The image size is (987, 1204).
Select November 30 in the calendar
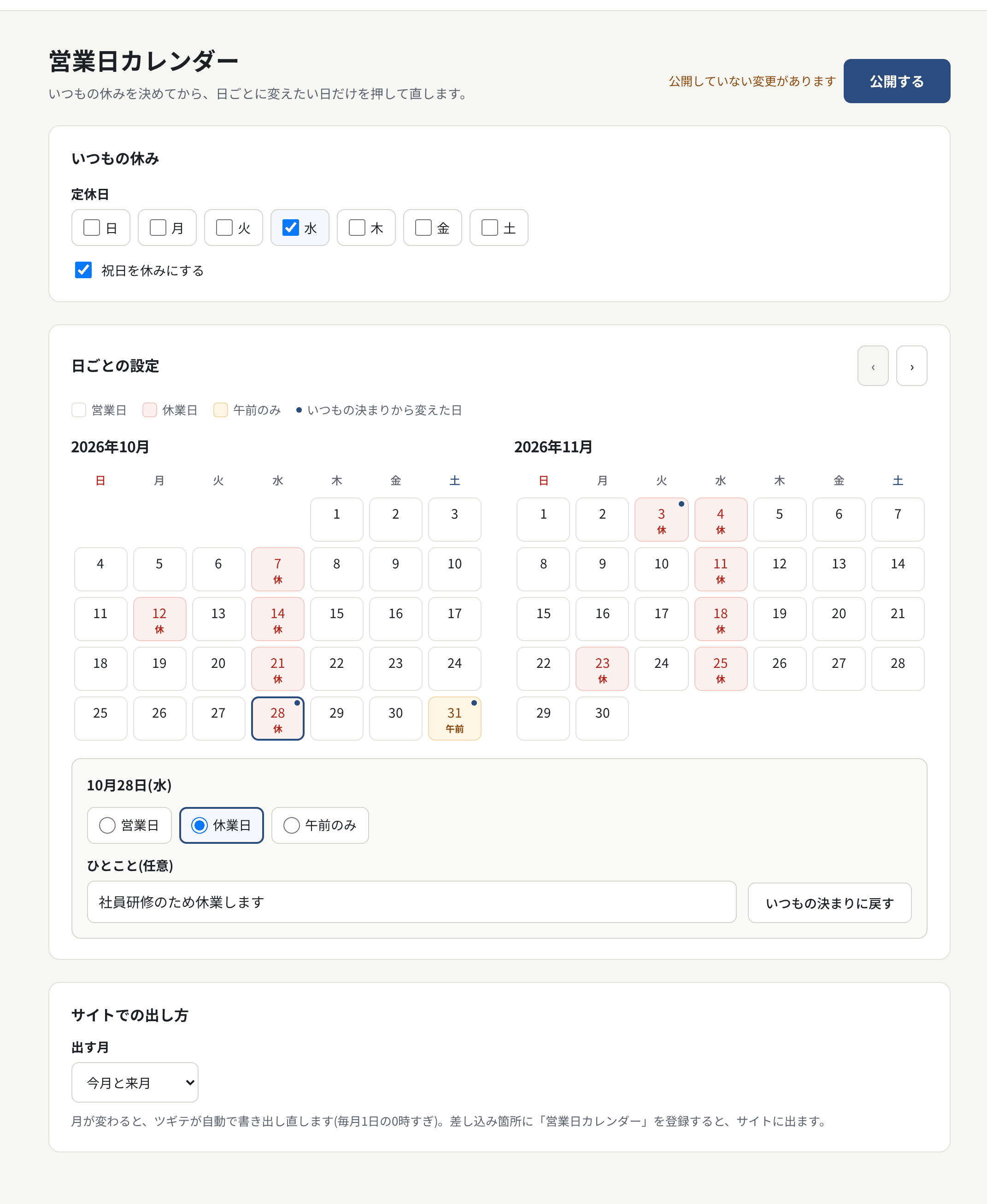[602, 719]
